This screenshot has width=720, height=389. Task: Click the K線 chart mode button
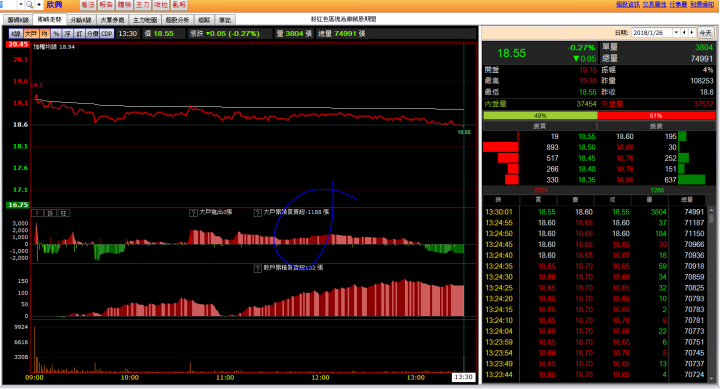click(16, 34)
